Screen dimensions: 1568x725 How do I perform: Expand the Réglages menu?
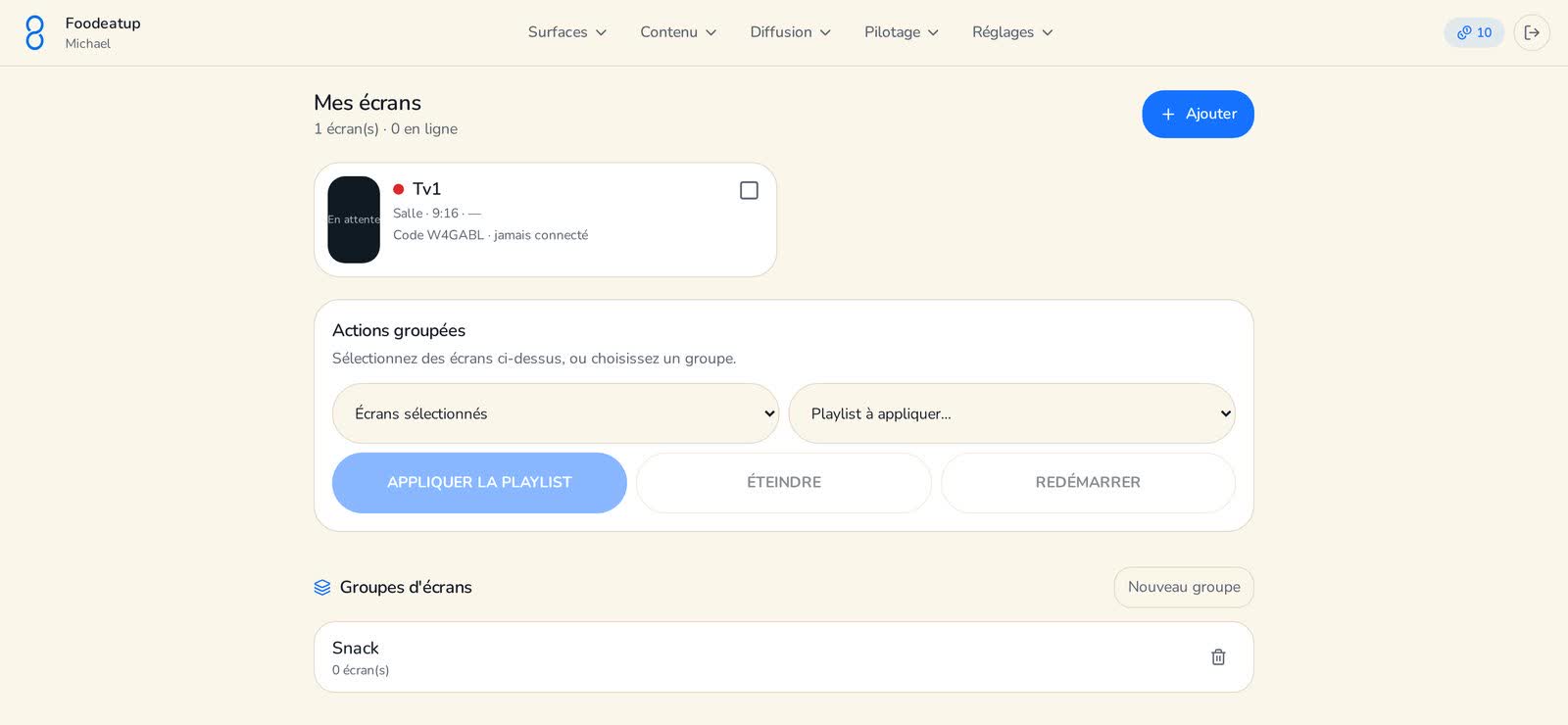pyautogui.click(x=1012, y=32)
